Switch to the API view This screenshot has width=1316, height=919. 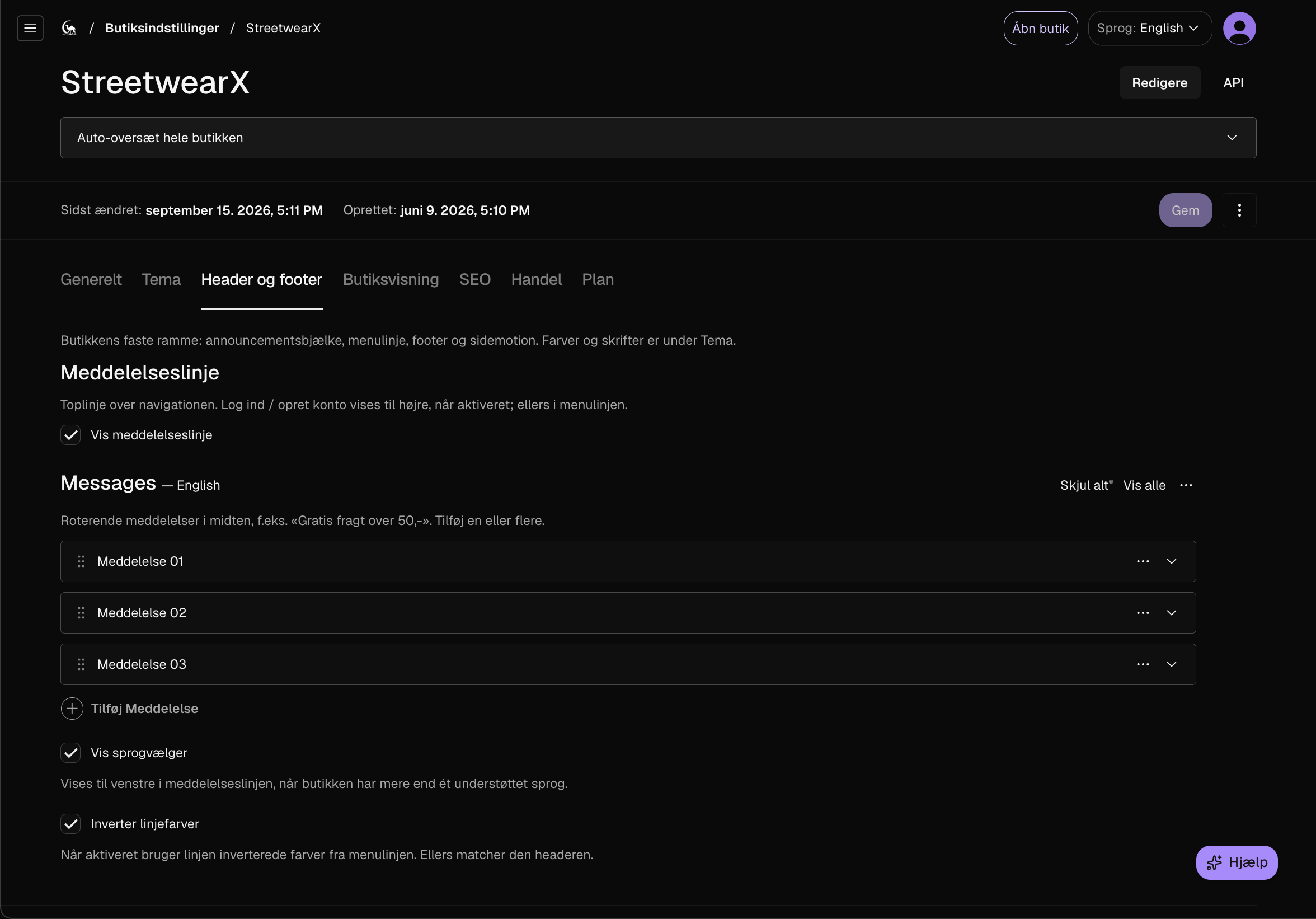pos(1233,83)
